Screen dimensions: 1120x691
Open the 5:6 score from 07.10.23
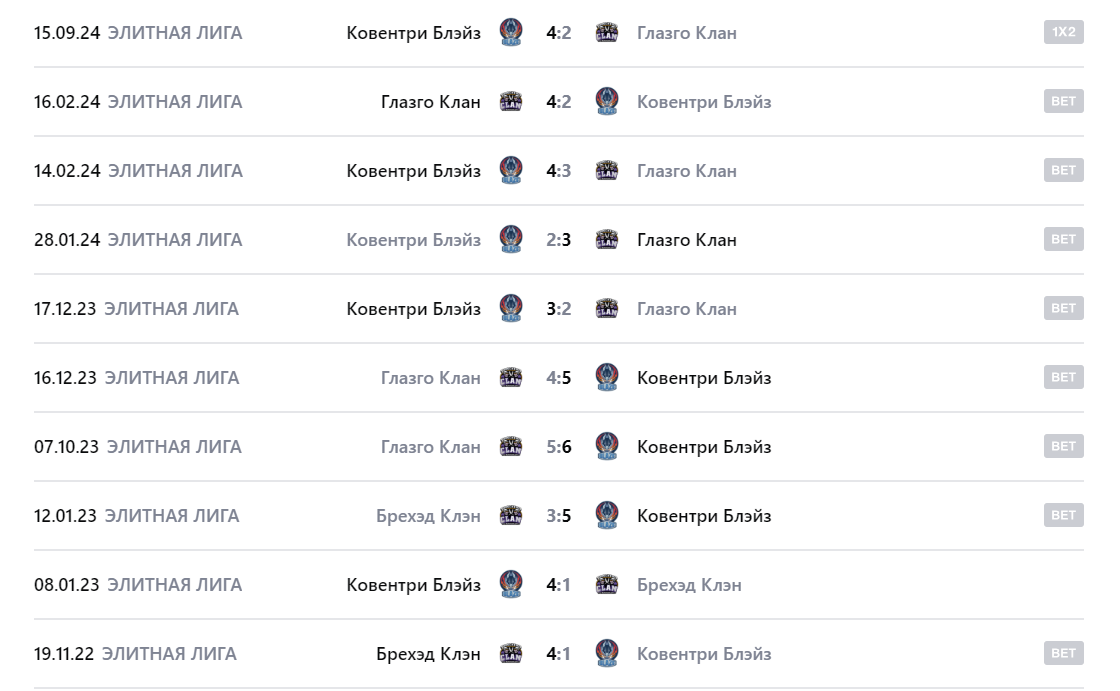(558, 446)
